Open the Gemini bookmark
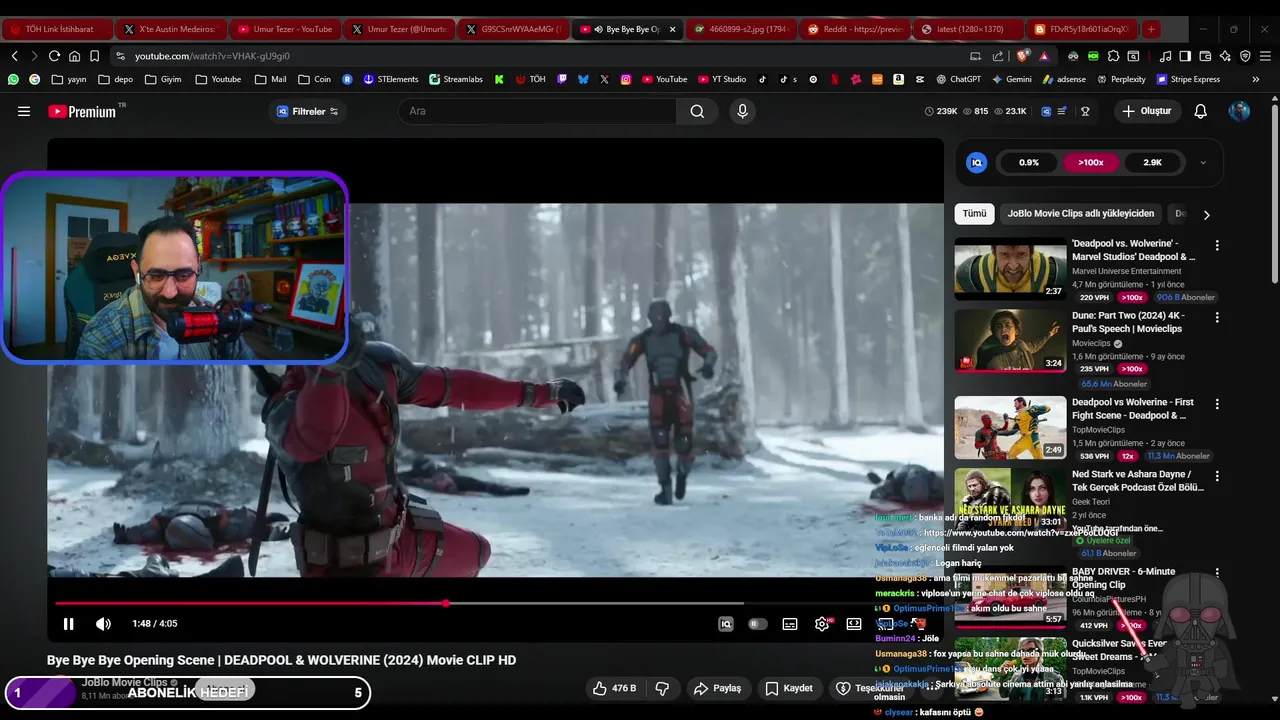The width and height of the screenshot is (1280, 720). (x=1011, y=79)
